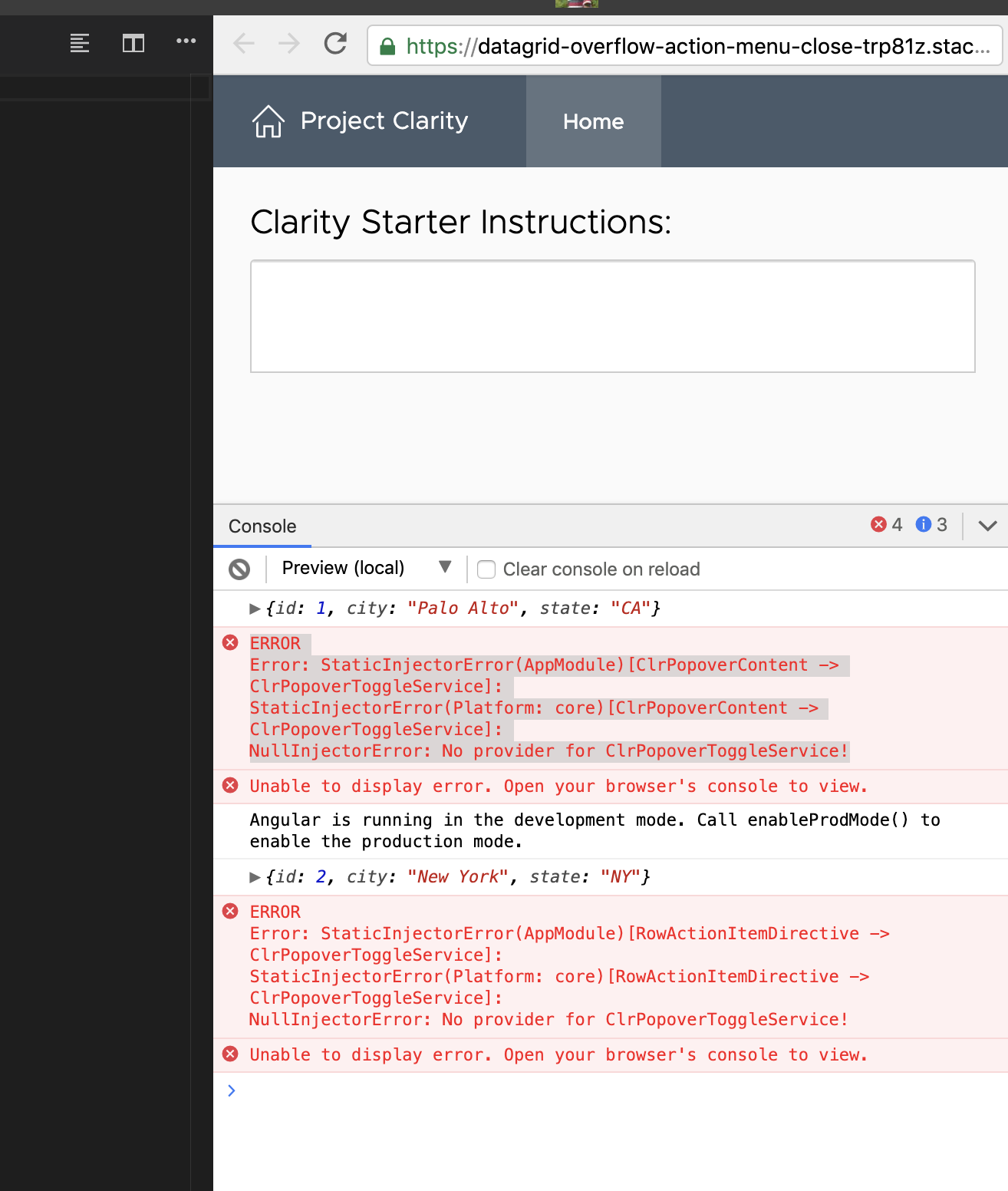Image resolution: width=1008 pixels, height=1191 pixels.
Task: Click the green secure lock icon
Action: (388, 47)
